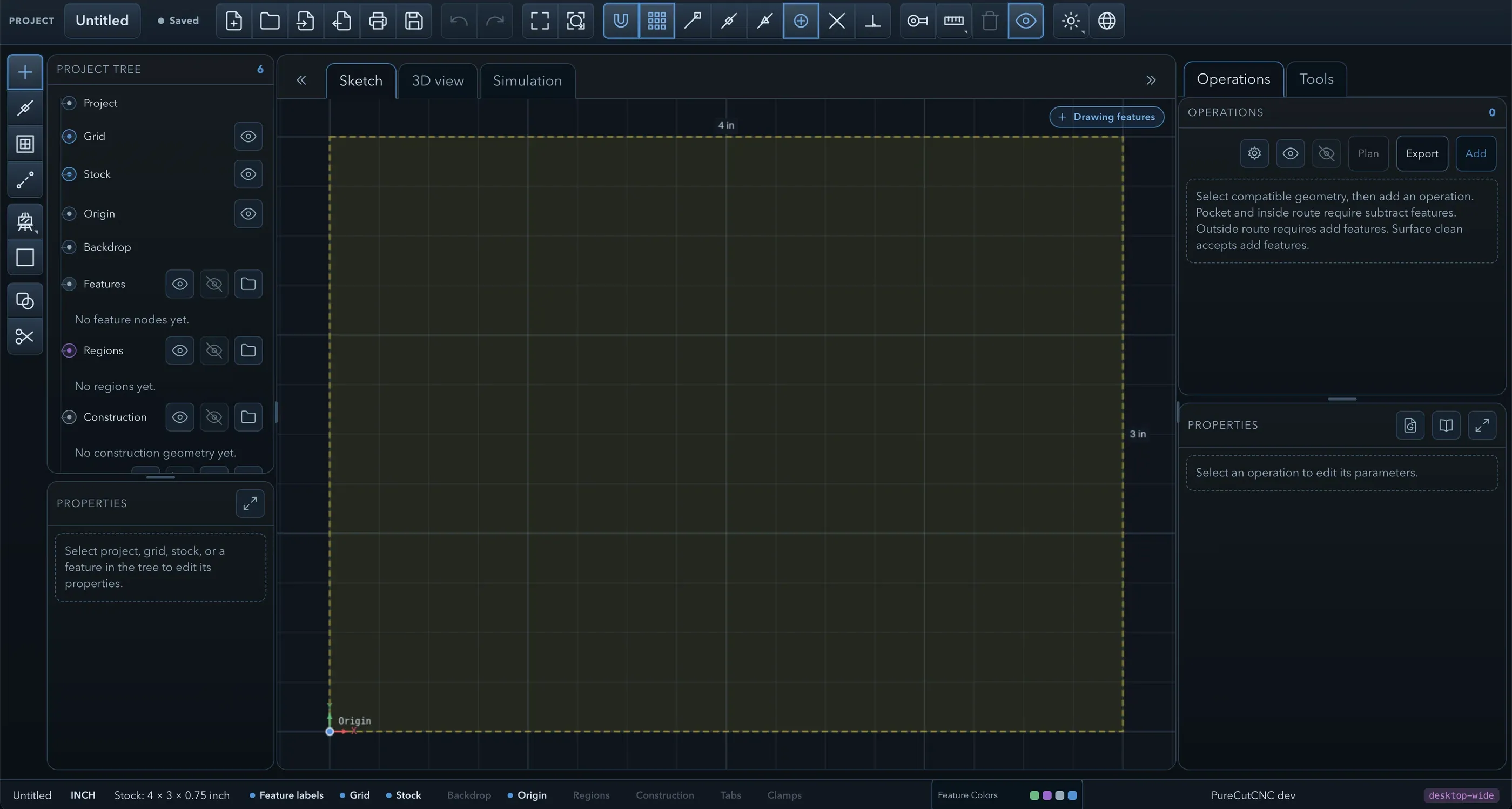Open the Simulation tab
This screenshot has width=1512, height=809.
[x=527, y=81]
